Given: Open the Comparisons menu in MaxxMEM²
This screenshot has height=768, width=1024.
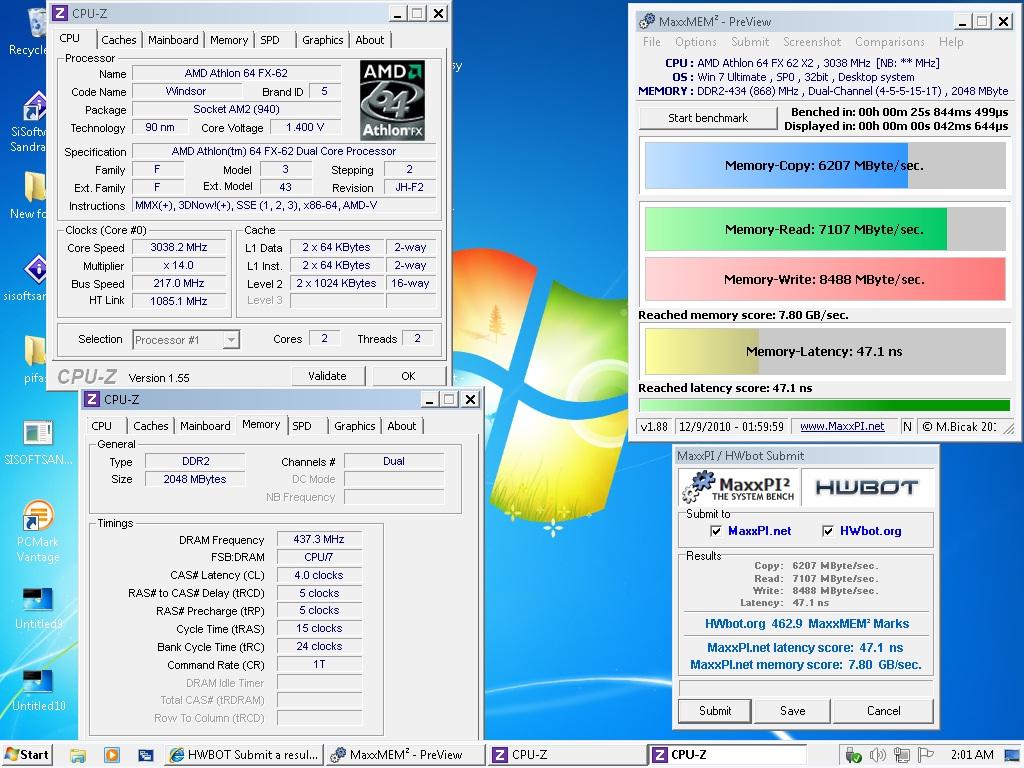Looking at the screenshot, I should click(x=889, y=42).
